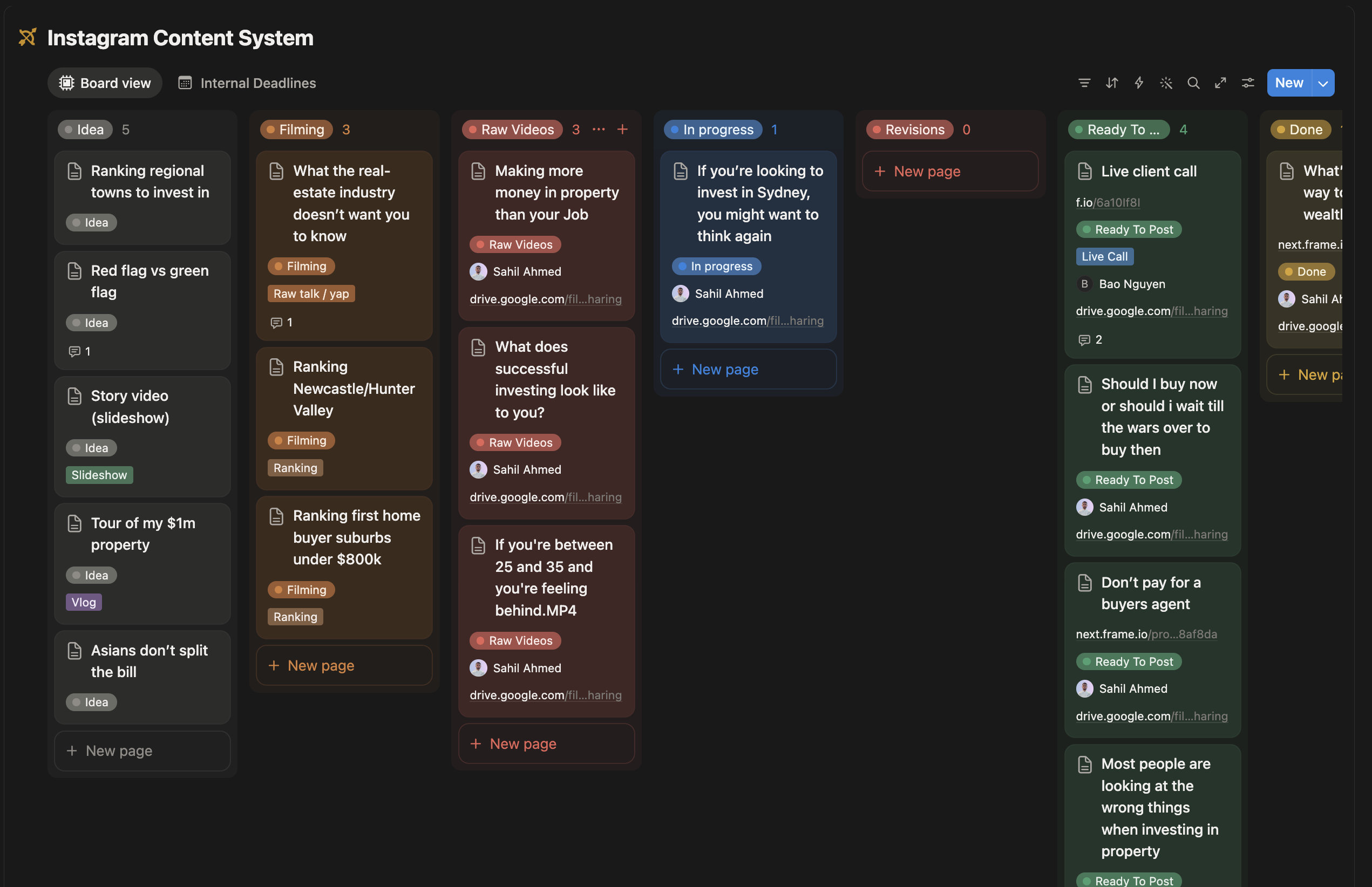Click the blue New button
This screenshot has width=1372, height=887.
(x=1289, y=83)
